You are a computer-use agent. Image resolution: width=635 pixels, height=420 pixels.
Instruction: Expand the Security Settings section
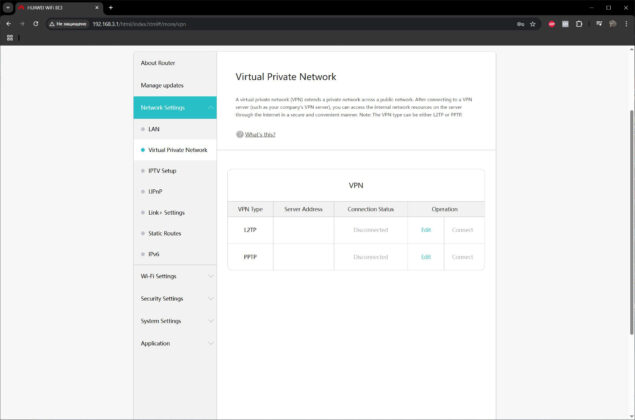pos(175,298)
